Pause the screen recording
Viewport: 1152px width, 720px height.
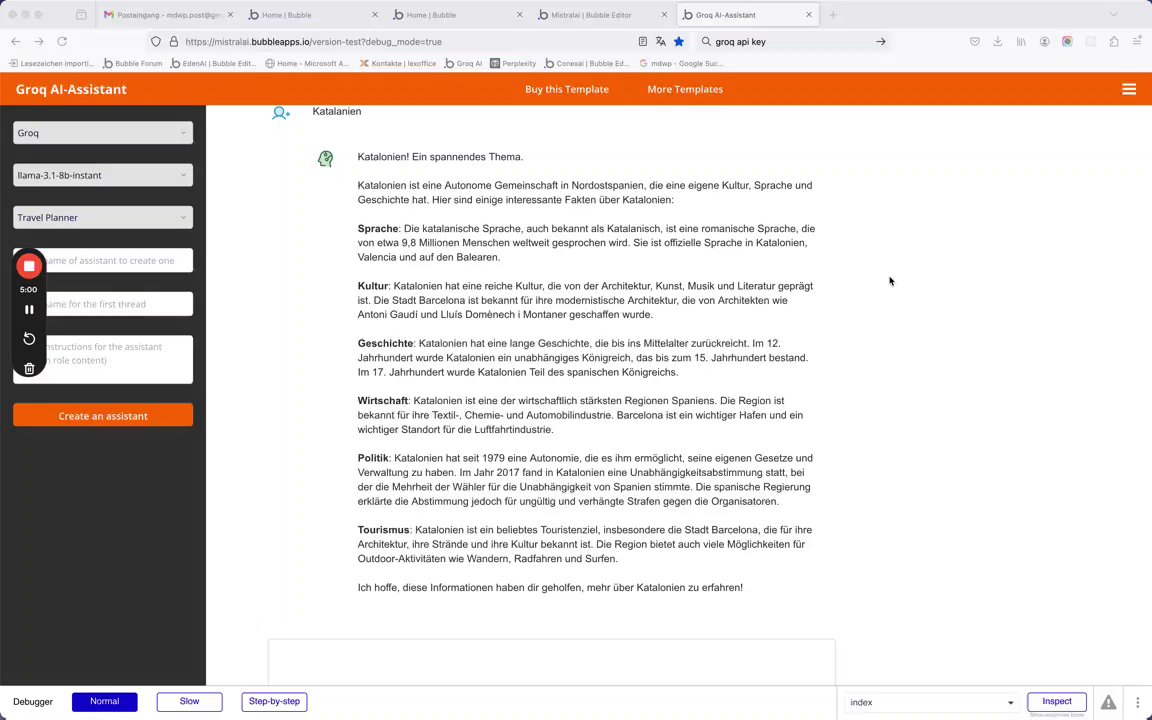pos(29,310)
